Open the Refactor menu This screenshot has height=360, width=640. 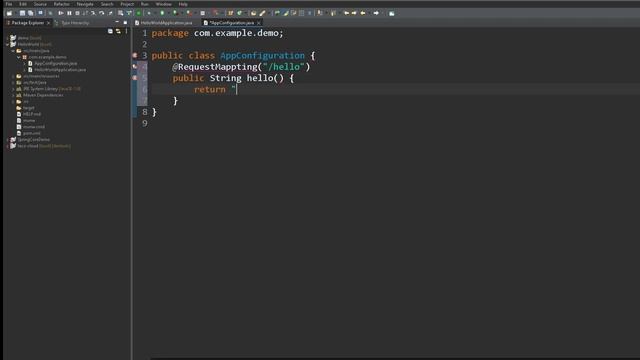(x=62, y=4)
